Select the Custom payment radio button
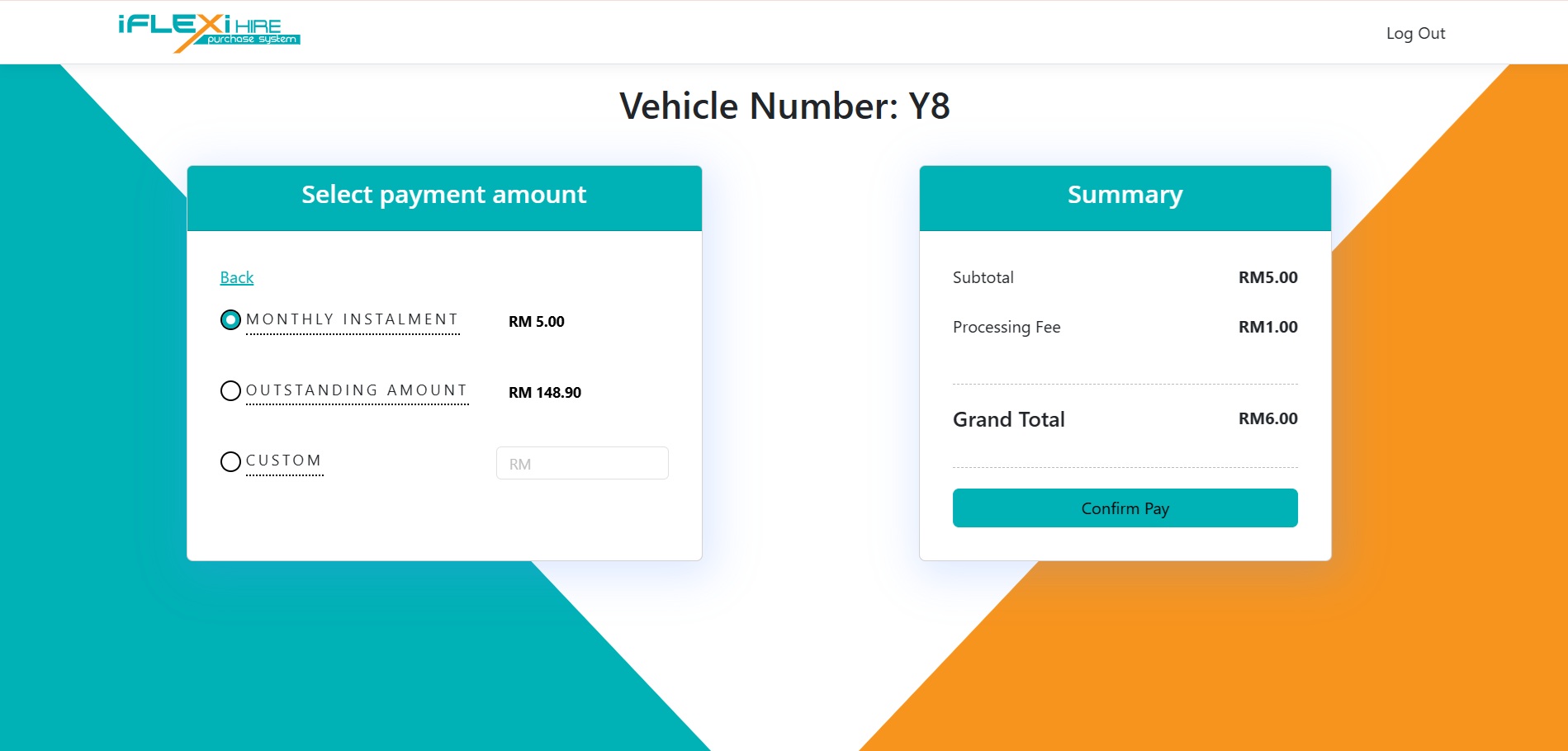Screen dimensions: 1568x751 (230, 461)
